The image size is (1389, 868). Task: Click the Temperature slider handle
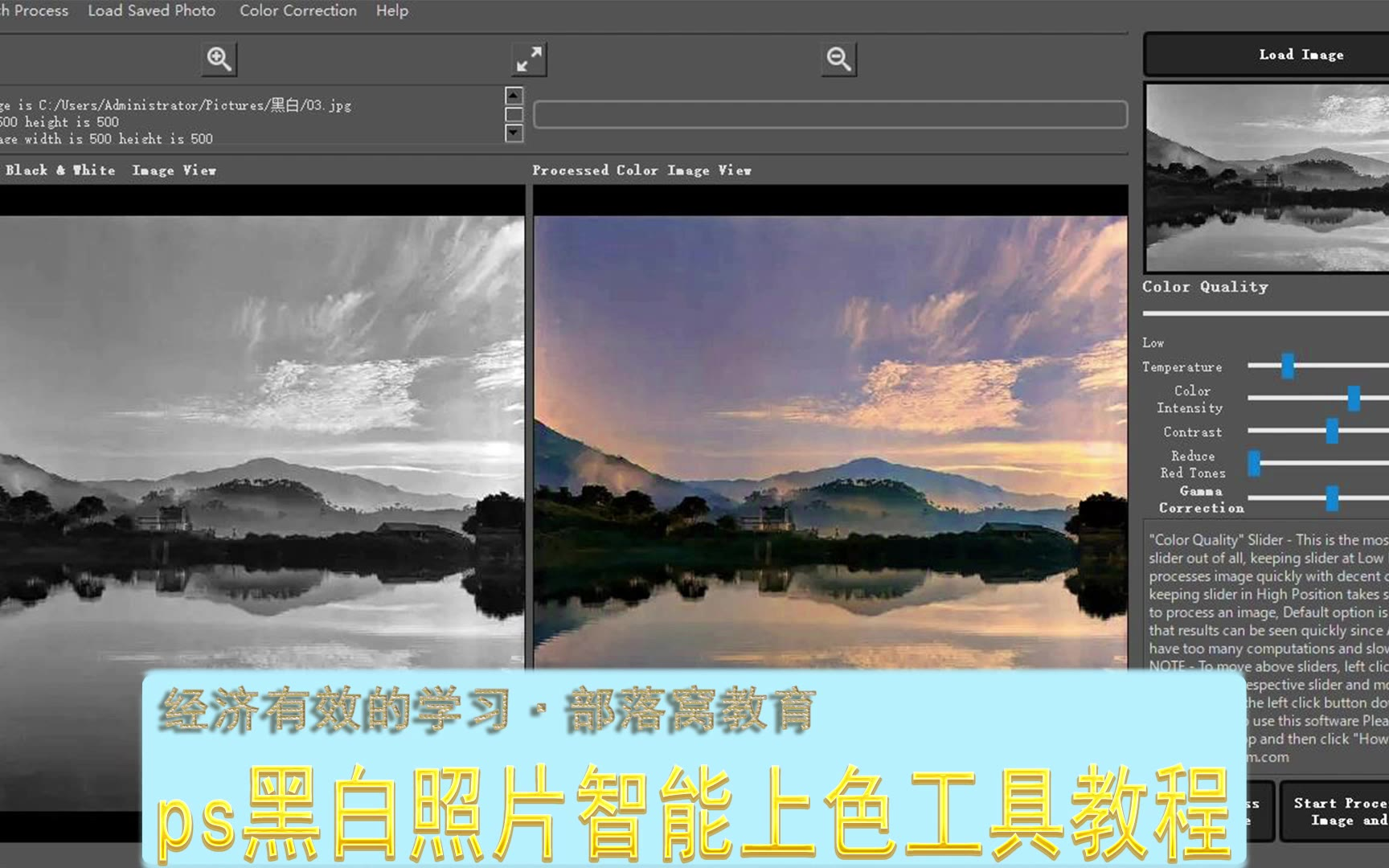(x=1288, y=366)
